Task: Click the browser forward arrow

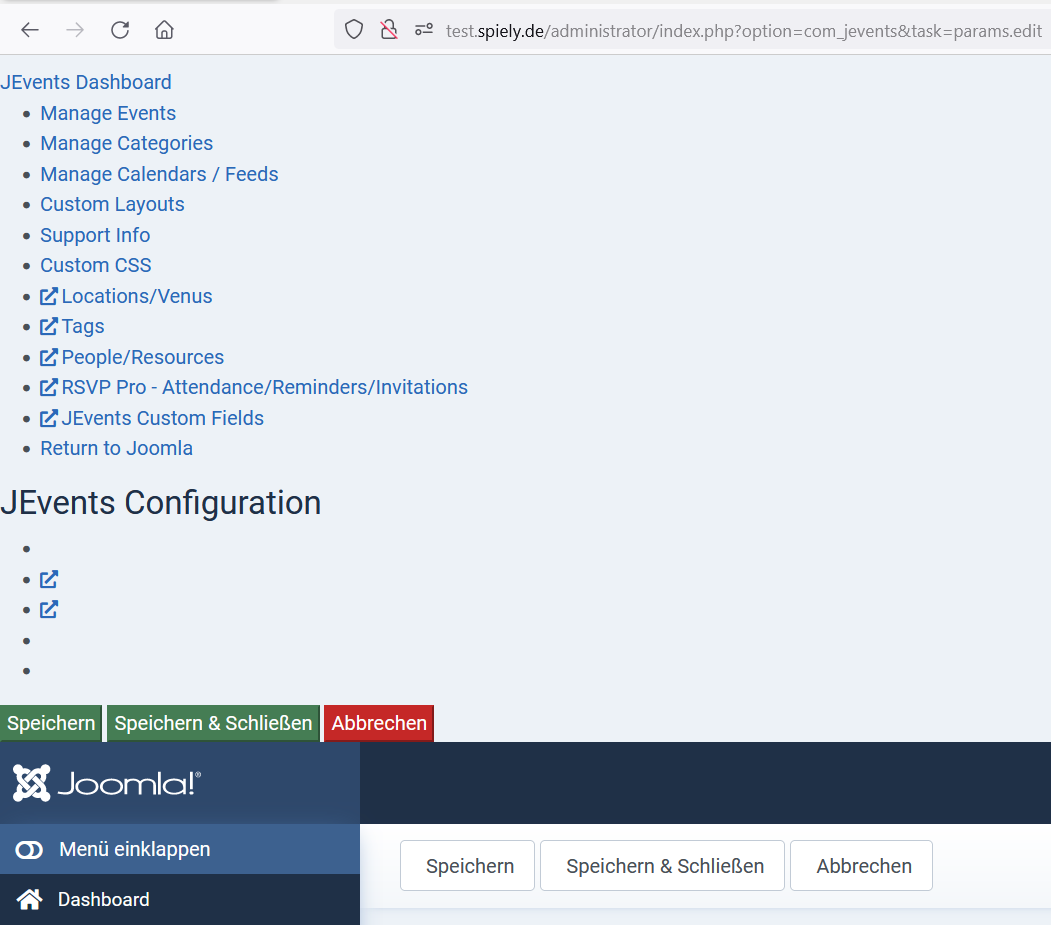Action: (x=75, y=30)
